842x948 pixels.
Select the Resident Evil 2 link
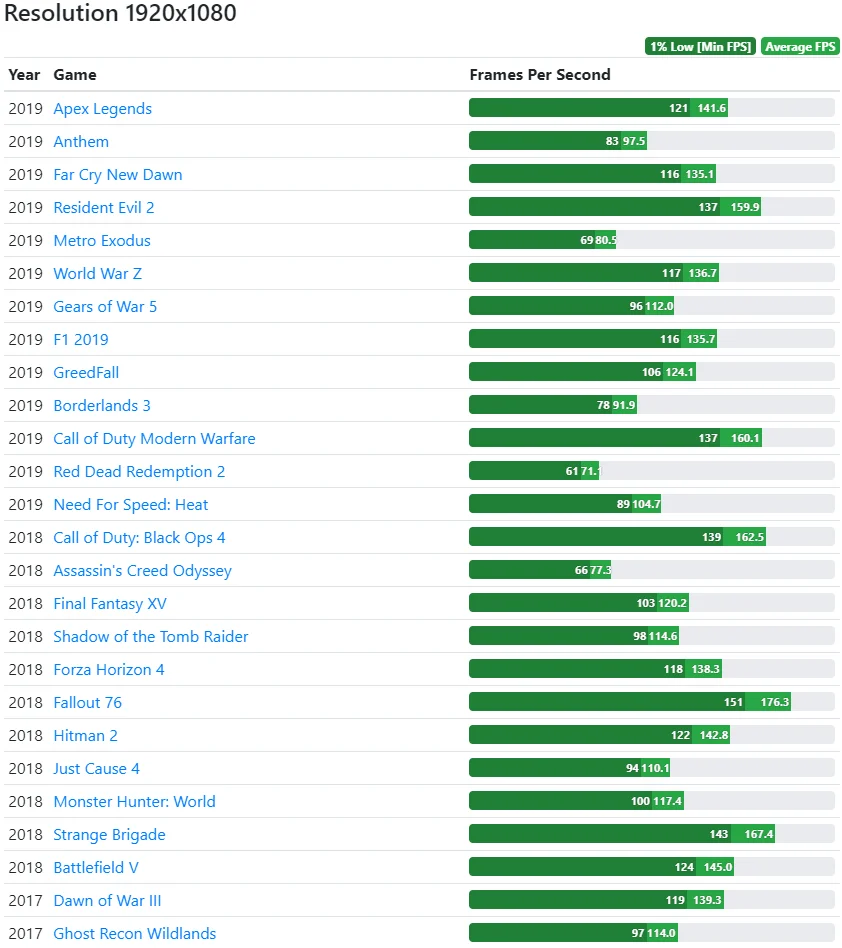point(103,207)
